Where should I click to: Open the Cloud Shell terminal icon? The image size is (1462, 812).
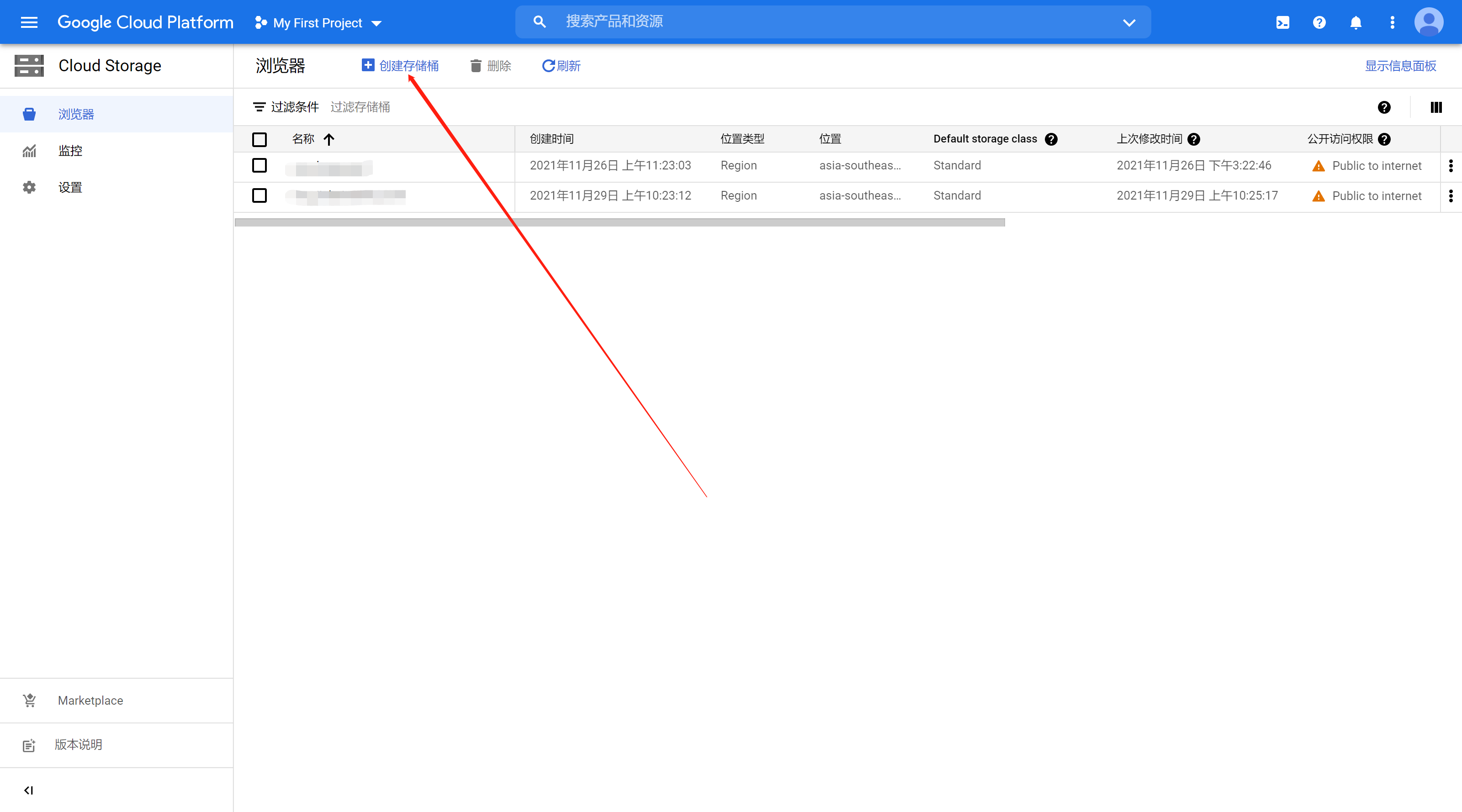point(1282,22)
